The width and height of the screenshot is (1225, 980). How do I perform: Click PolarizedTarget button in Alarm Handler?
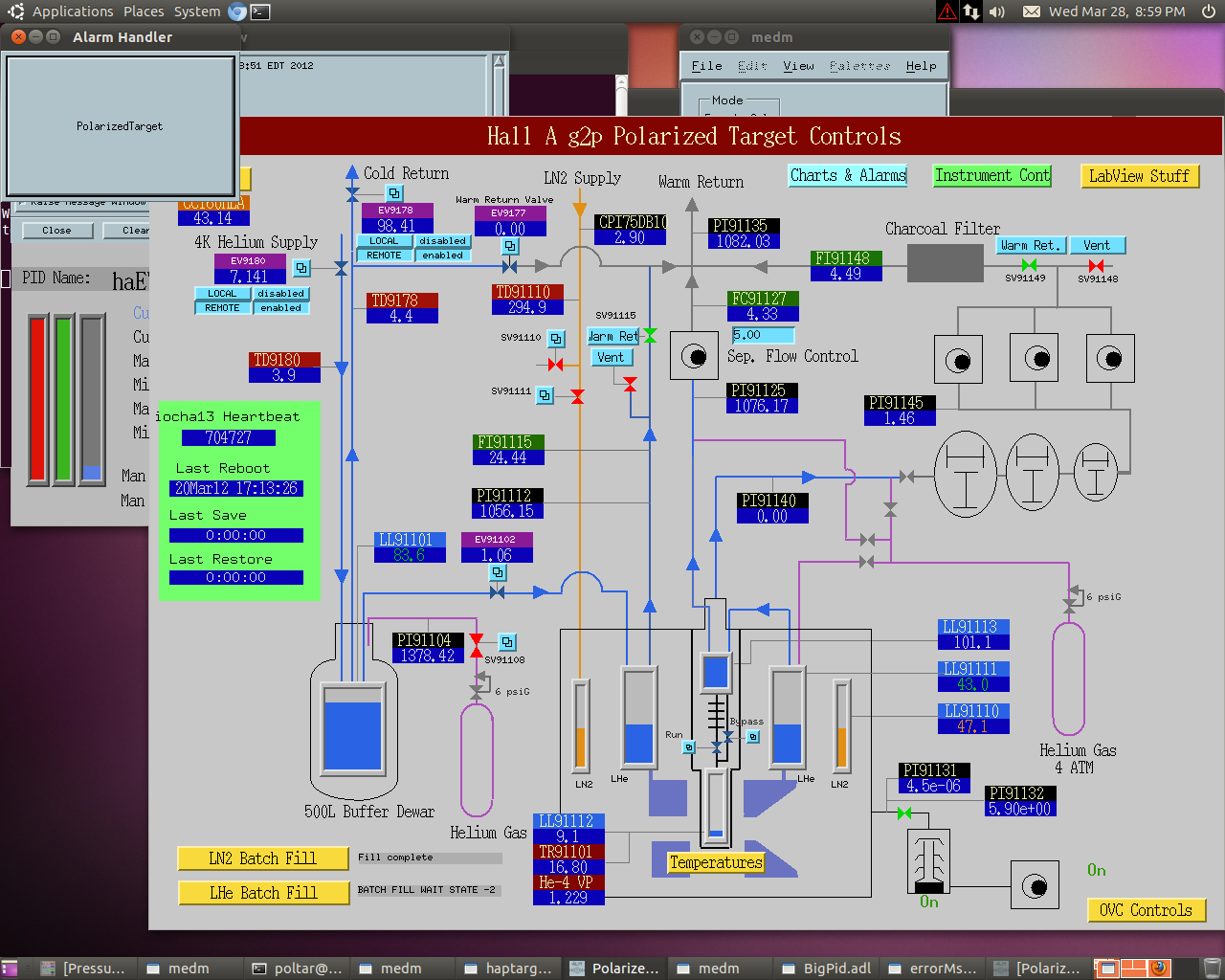click(120, 126)
